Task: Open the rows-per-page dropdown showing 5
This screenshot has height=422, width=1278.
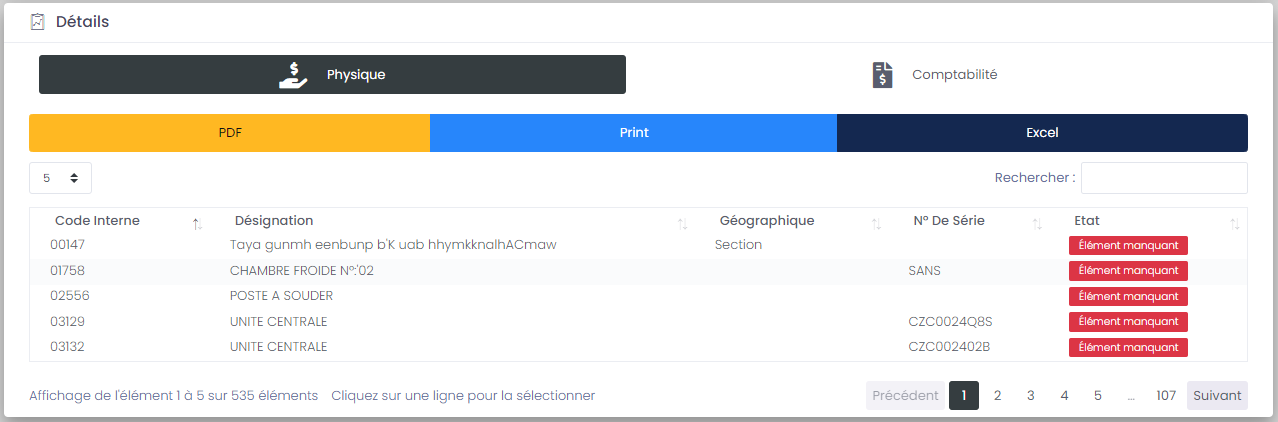Action: (x=60, y=178)
